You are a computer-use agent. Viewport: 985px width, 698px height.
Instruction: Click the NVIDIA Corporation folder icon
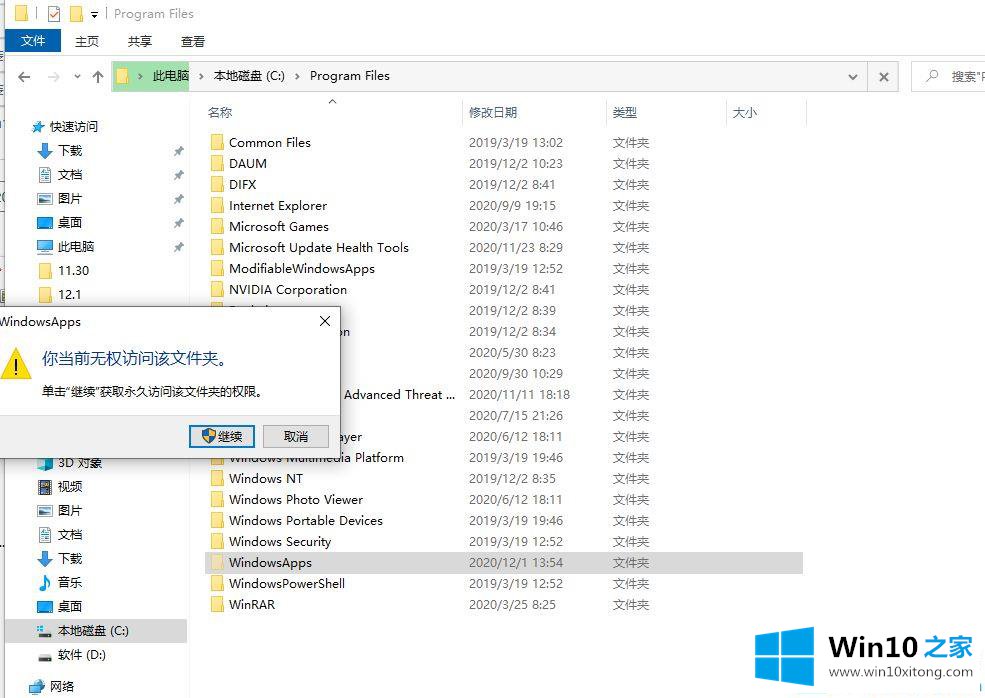pos(217,290)
